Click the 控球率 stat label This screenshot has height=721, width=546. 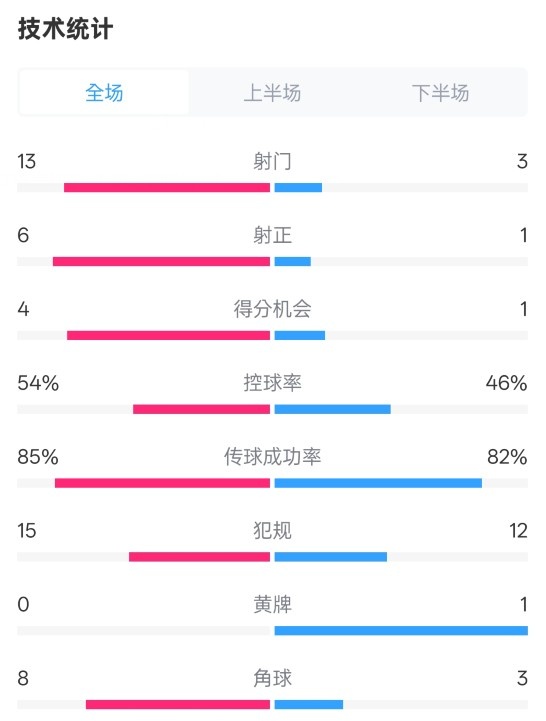click(272, 383)
